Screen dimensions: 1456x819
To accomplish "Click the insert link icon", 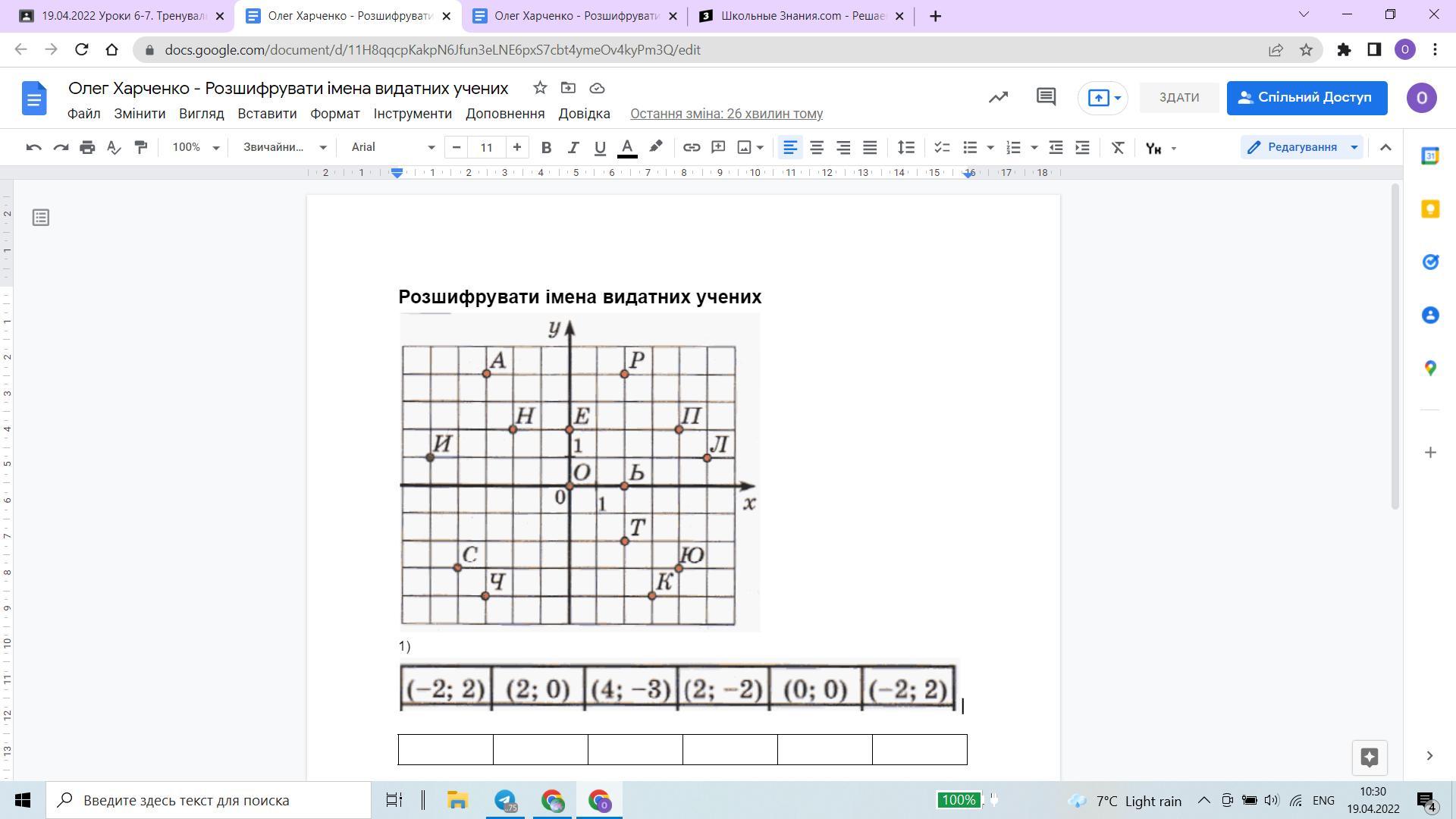I will (691, 147).
